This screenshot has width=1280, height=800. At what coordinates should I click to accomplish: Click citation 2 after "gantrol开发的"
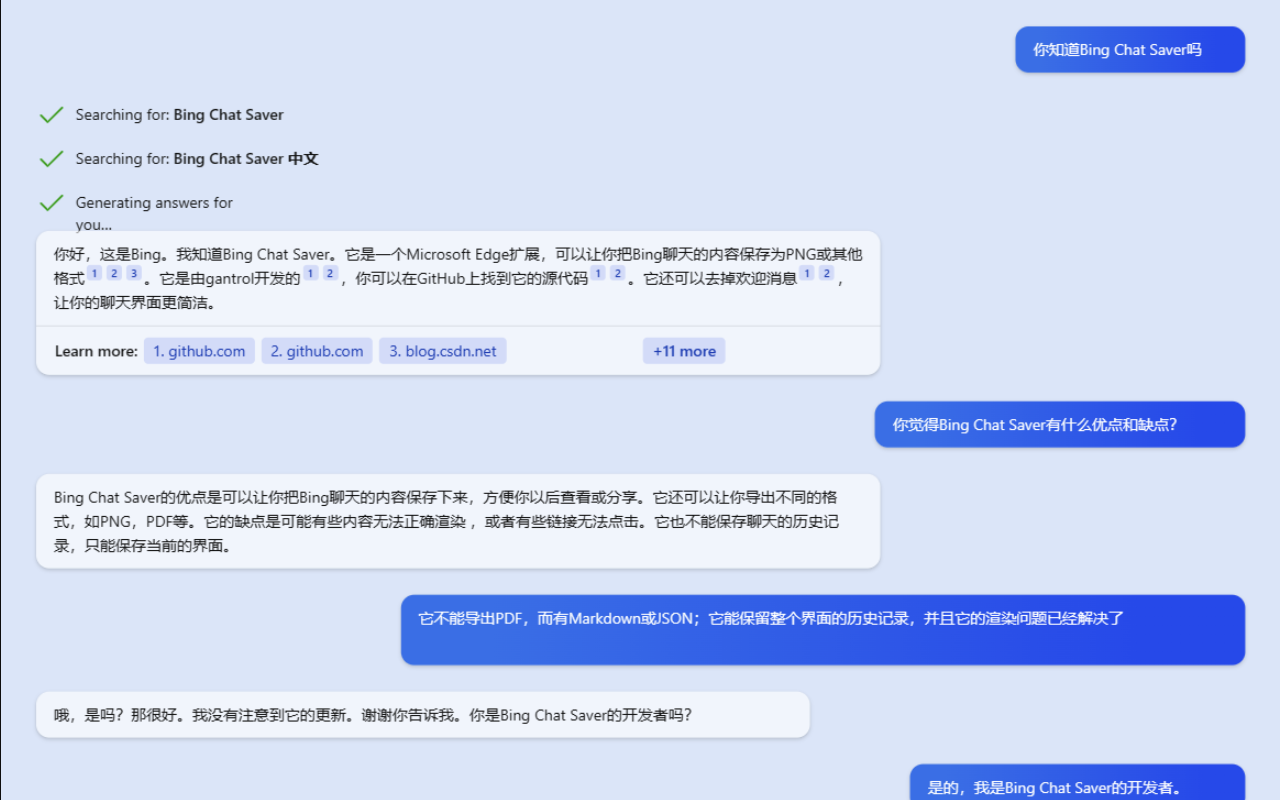click(x=331, y=273)
